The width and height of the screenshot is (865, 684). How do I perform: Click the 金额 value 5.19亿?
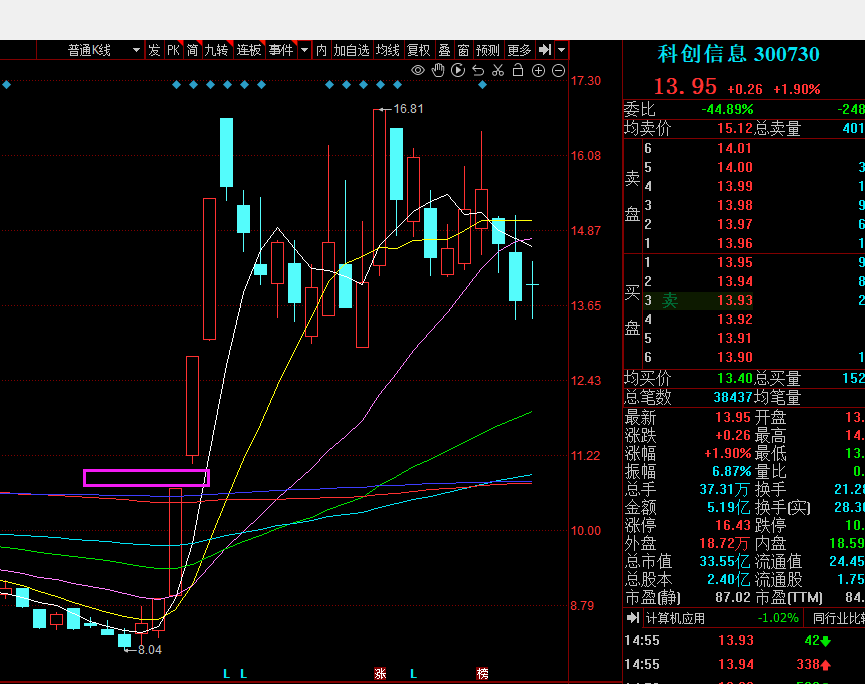click(728, 507)
